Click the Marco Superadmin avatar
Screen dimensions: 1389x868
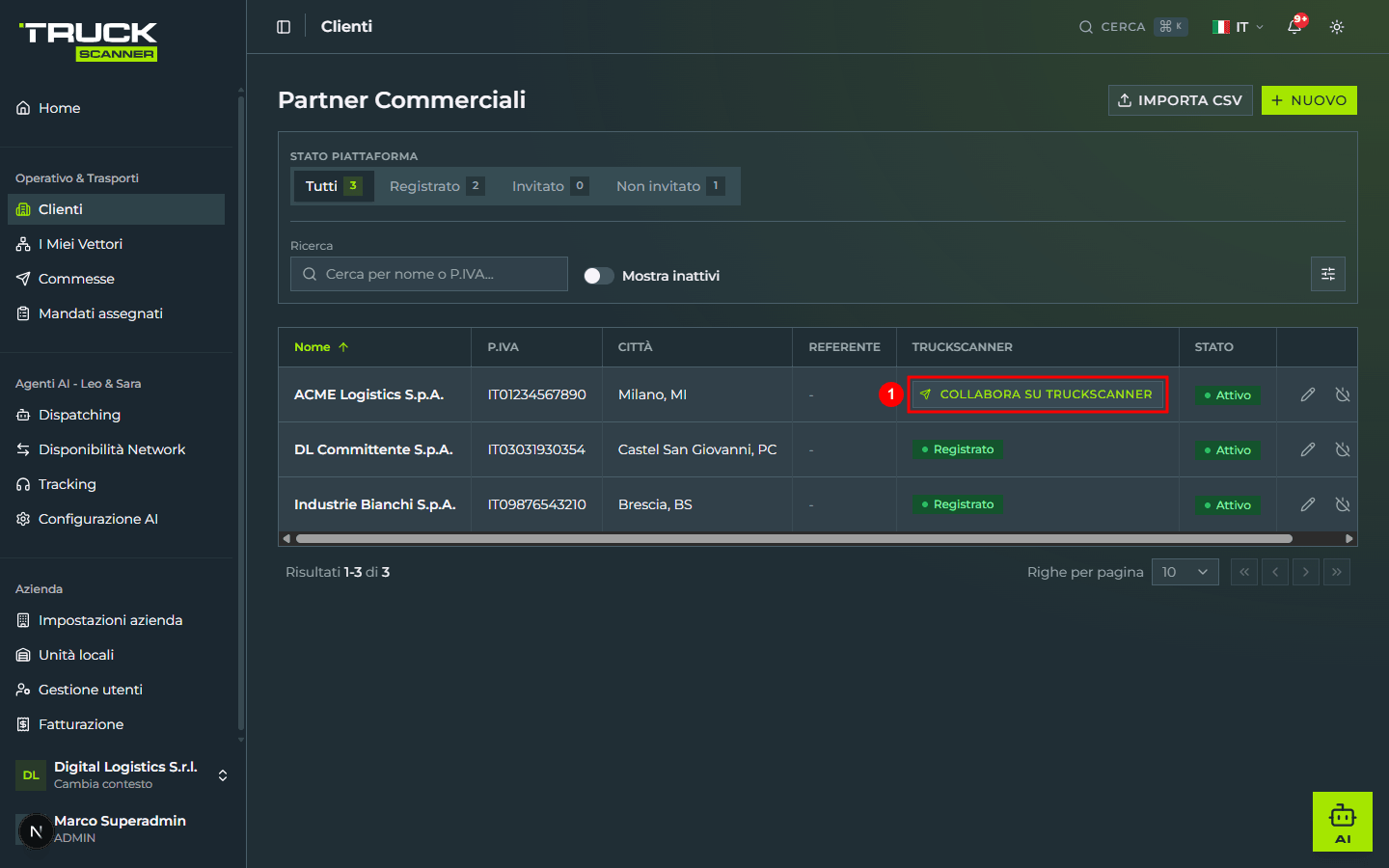pyautogui.click(x=36, y=830)
